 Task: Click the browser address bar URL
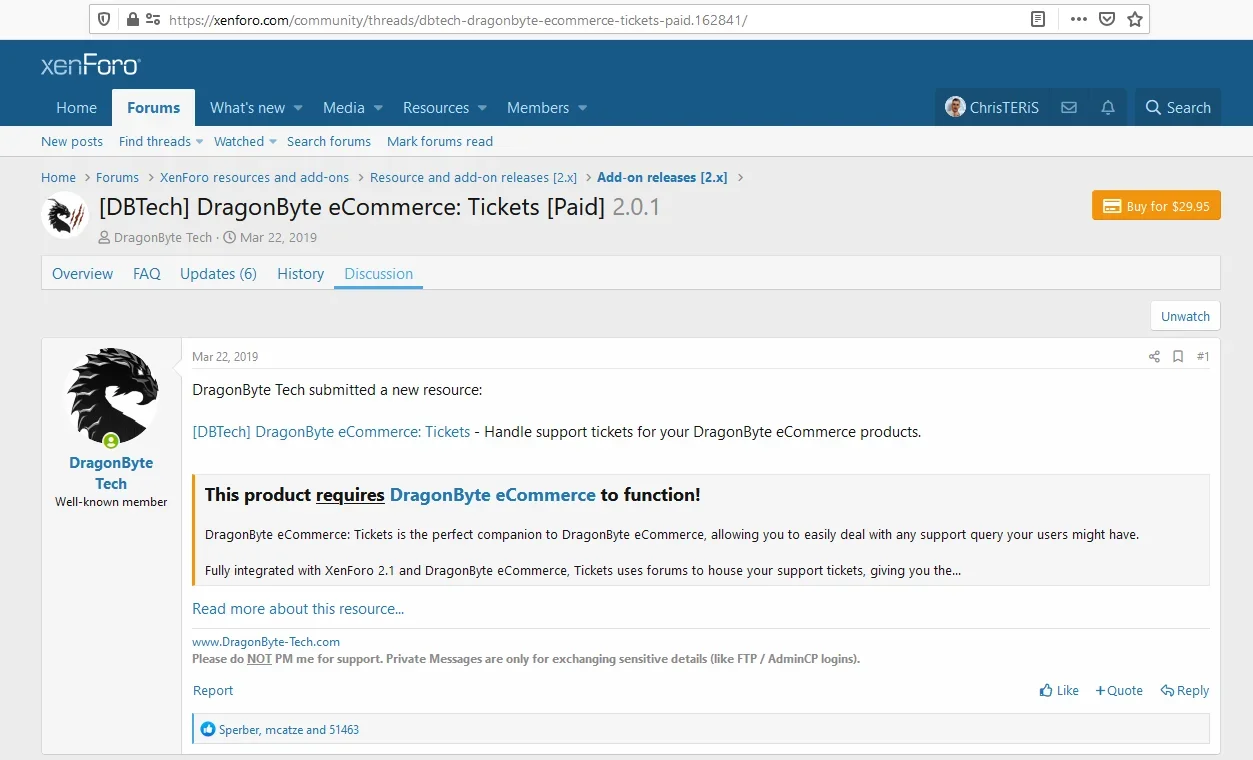coord(458,19)
